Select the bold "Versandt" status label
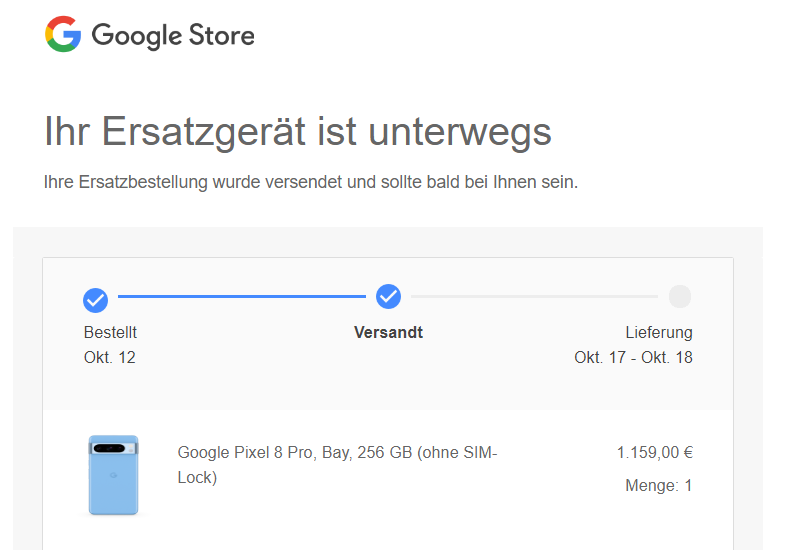The width and height of the screenshot is (808, 550). tap(388, 333)
